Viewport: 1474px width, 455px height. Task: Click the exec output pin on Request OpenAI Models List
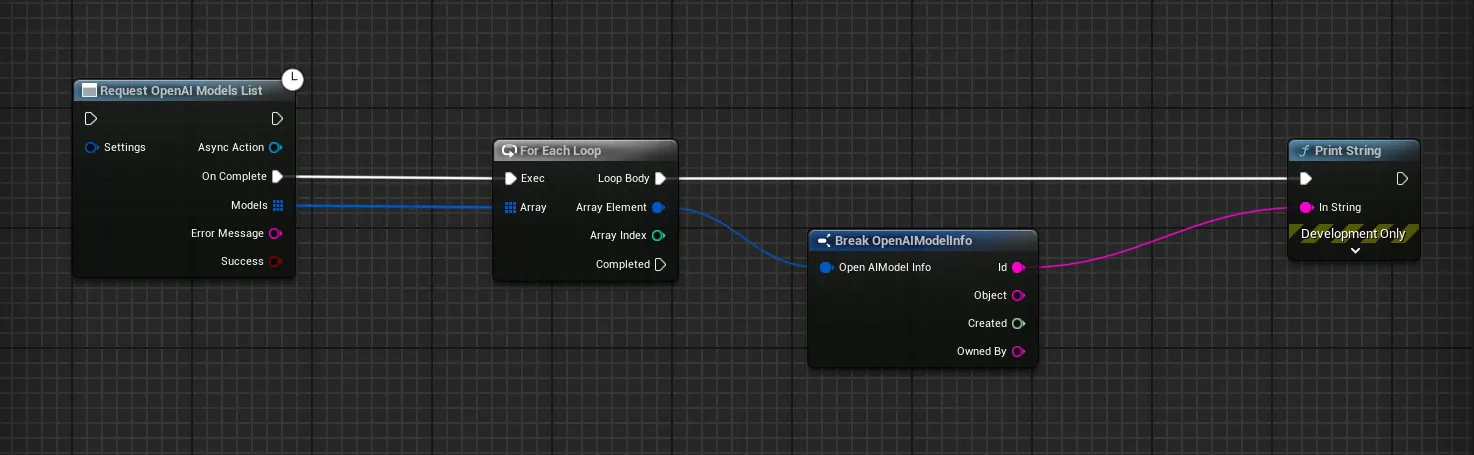coord(277,119)
